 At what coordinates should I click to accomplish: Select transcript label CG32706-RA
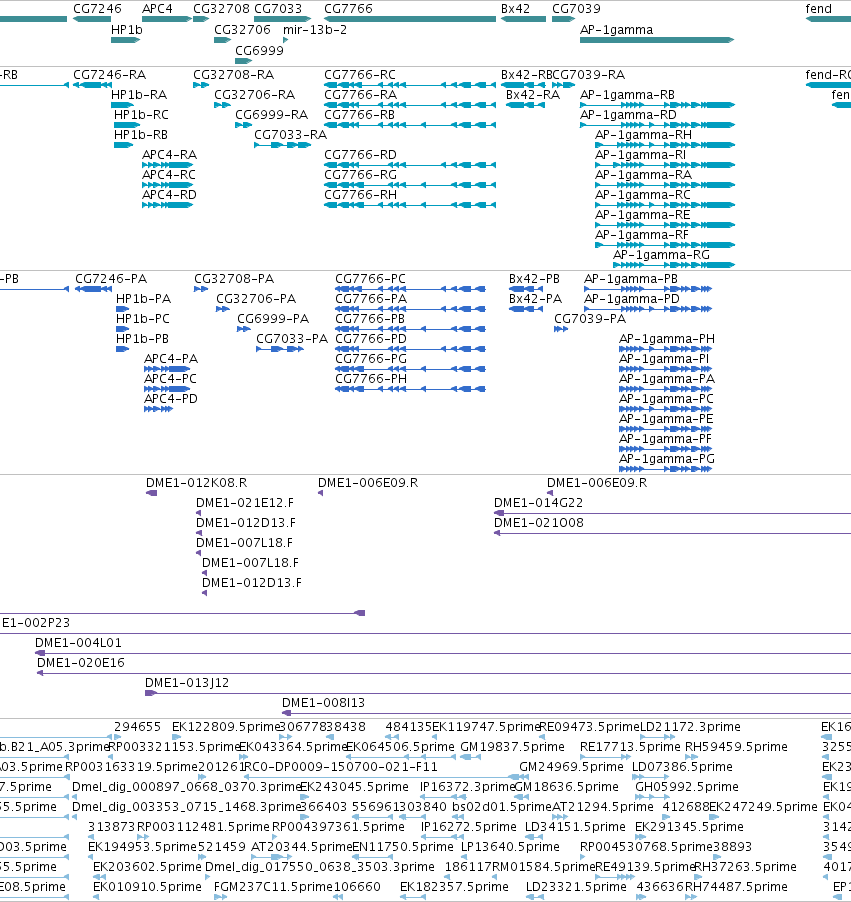tap(254, 94)
